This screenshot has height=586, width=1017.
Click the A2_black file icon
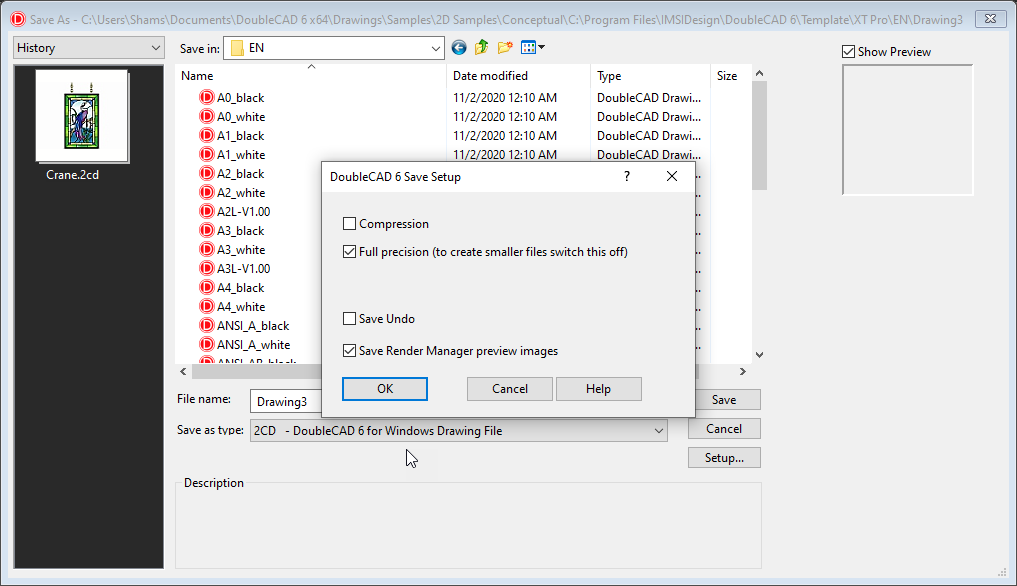pyautogui.click(x=207, y=173)
